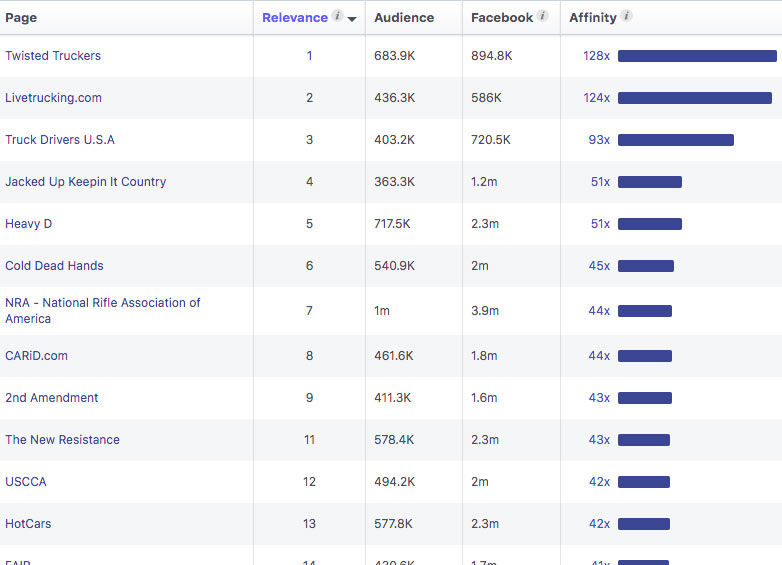782x565 pixels.
Task: Click audience value 577.8K
Action: click(x=393, y=524)
